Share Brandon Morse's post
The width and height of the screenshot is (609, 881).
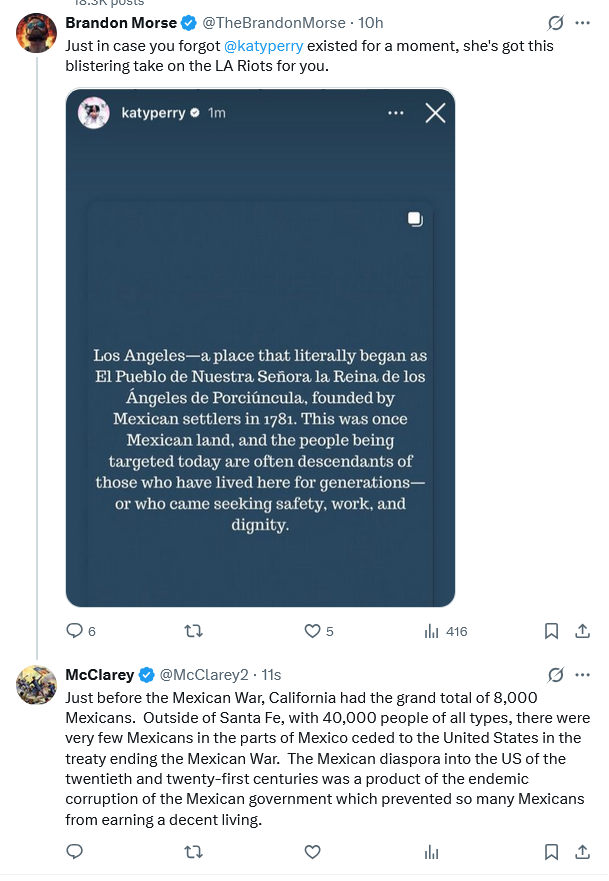click(582, 631)
